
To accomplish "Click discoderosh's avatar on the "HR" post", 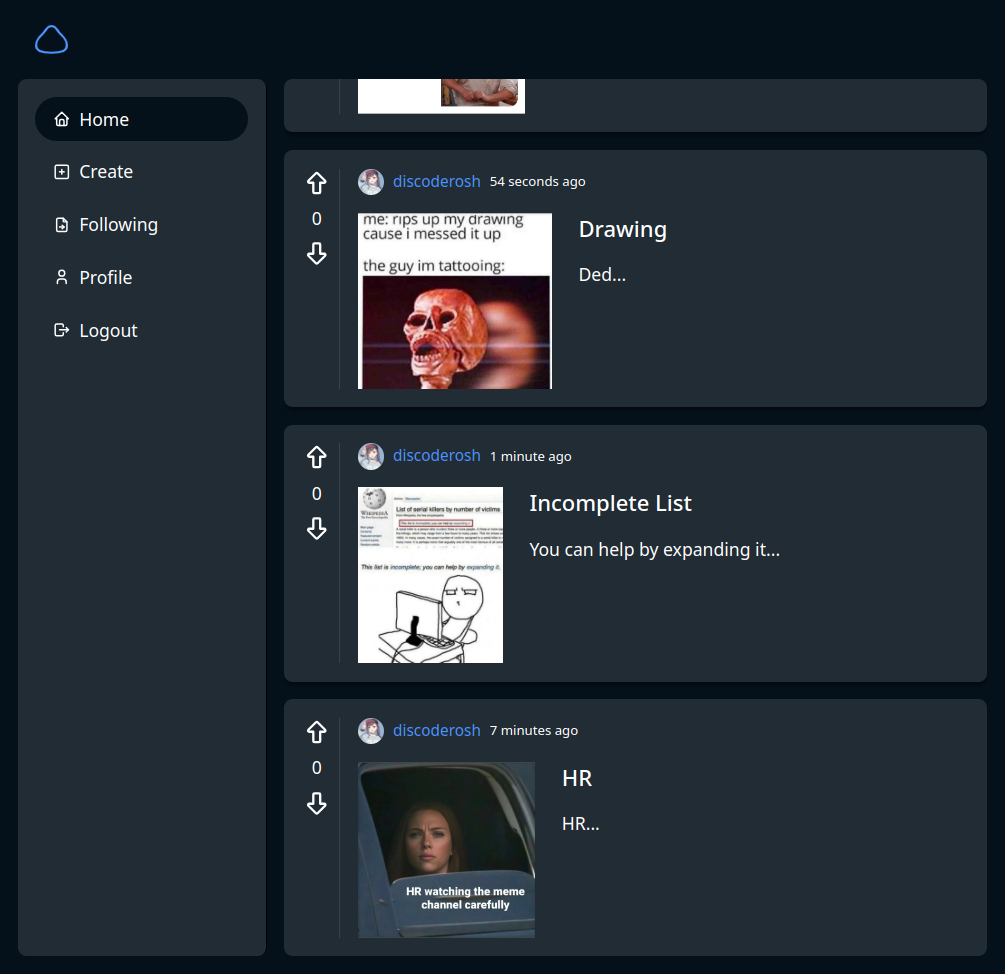I will tap(370, 730).
